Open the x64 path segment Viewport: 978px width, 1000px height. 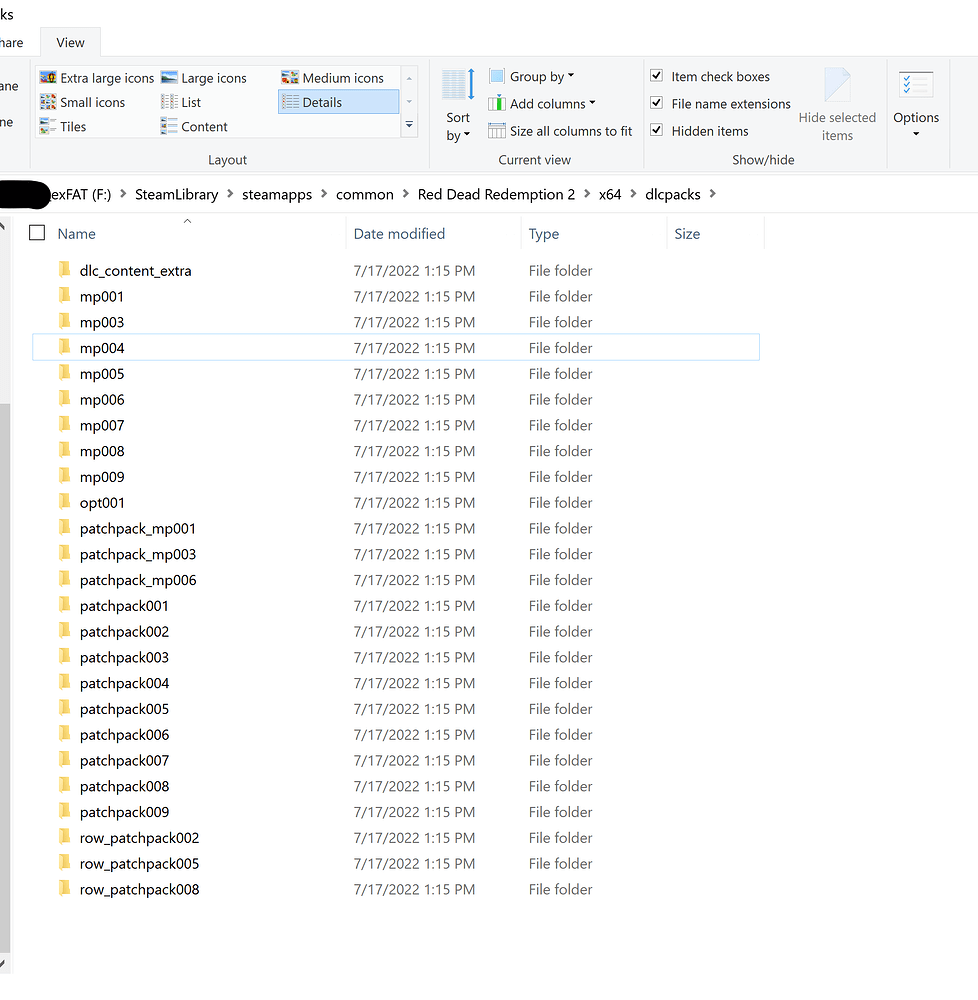[x=610, y=194]
